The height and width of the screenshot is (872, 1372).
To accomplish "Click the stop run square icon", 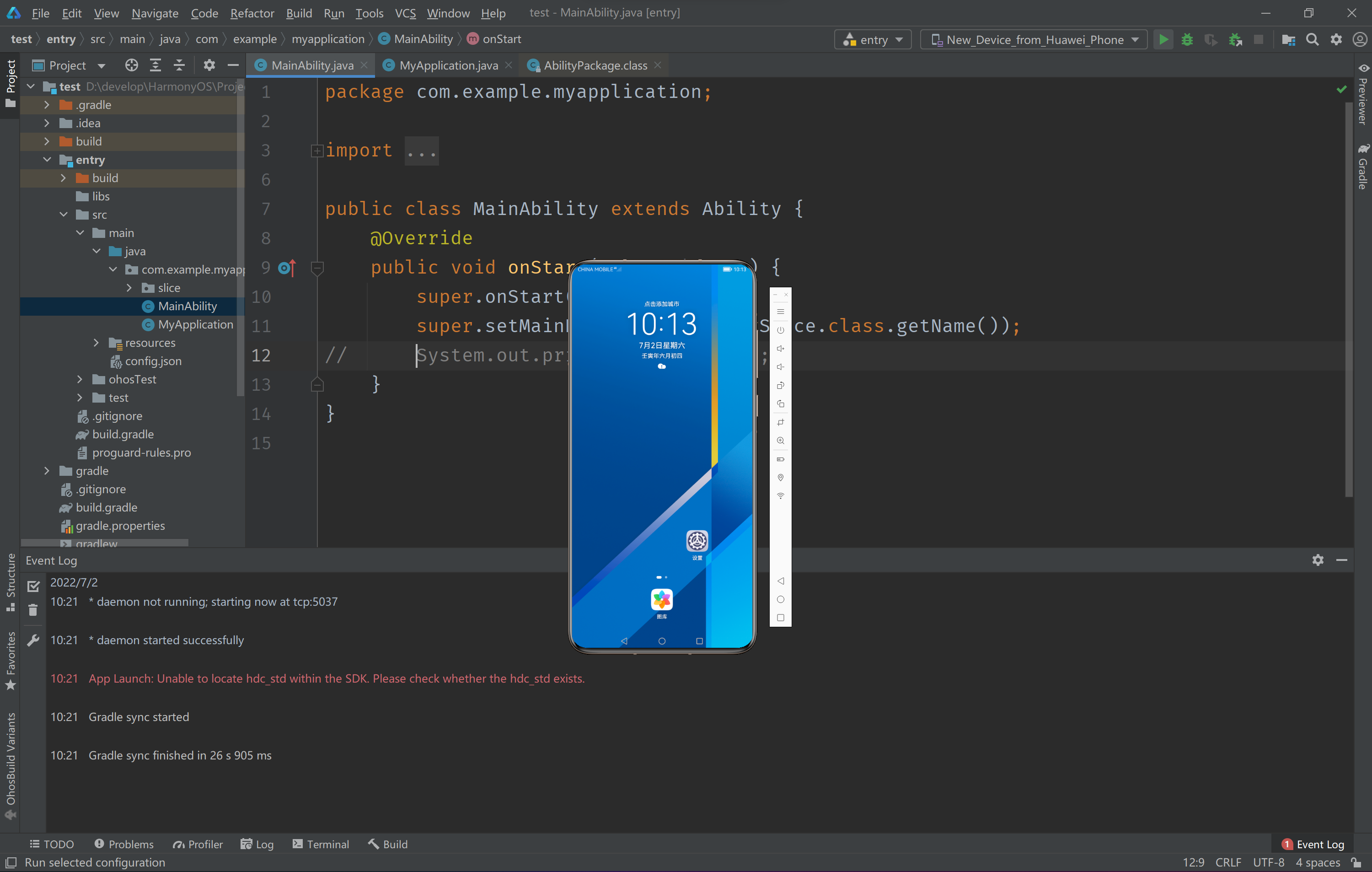I will click(1259, 39).
